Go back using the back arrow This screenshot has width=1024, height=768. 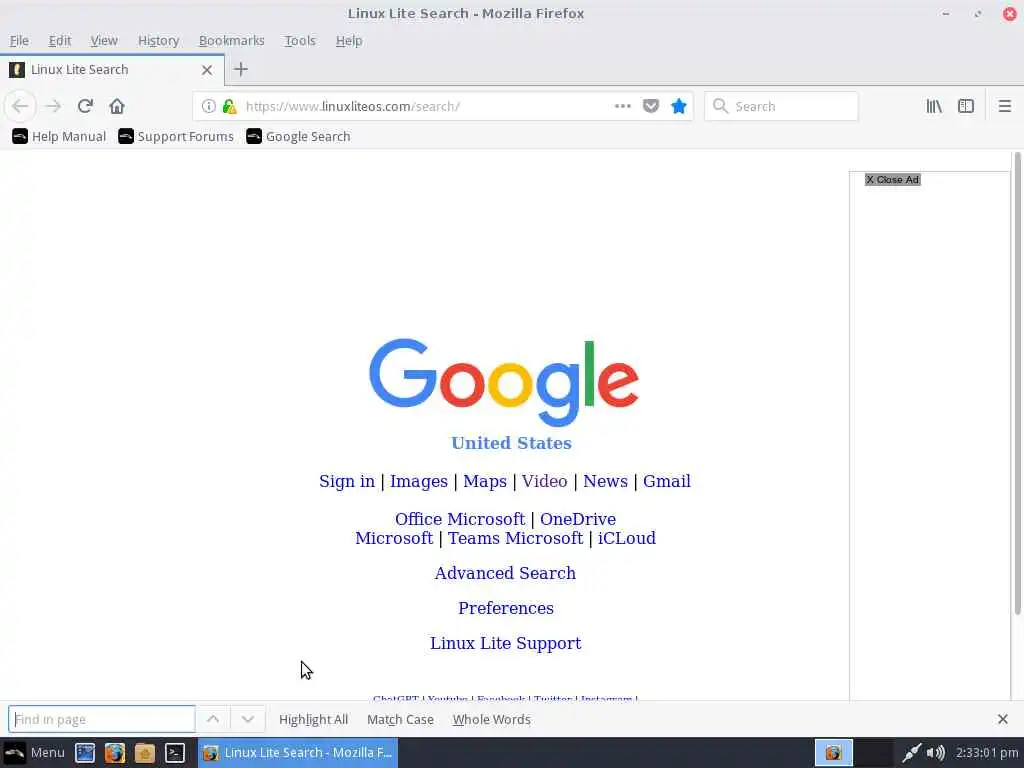click(x=20, y=106)
